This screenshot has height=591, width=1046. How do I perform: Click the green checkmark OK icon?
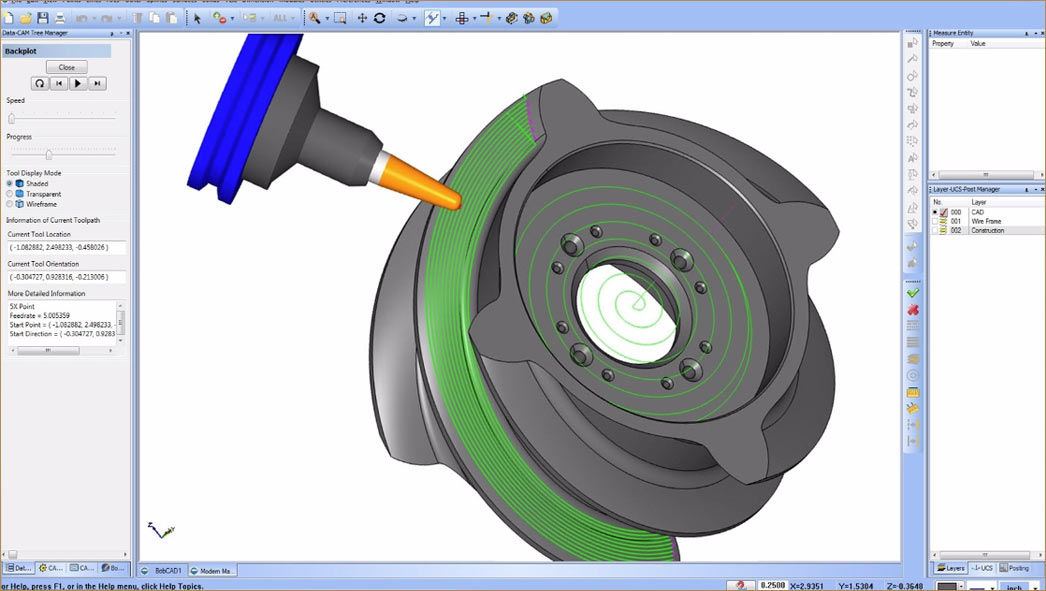913,292
